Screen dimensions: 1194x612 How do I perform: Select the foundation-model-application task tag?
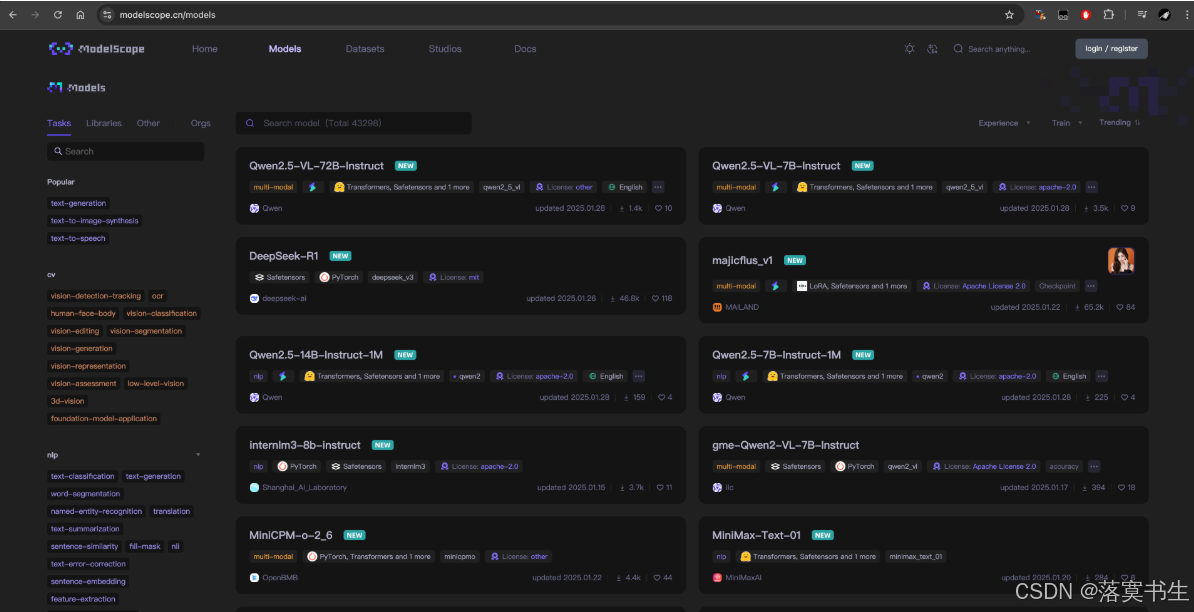(104, 419)
